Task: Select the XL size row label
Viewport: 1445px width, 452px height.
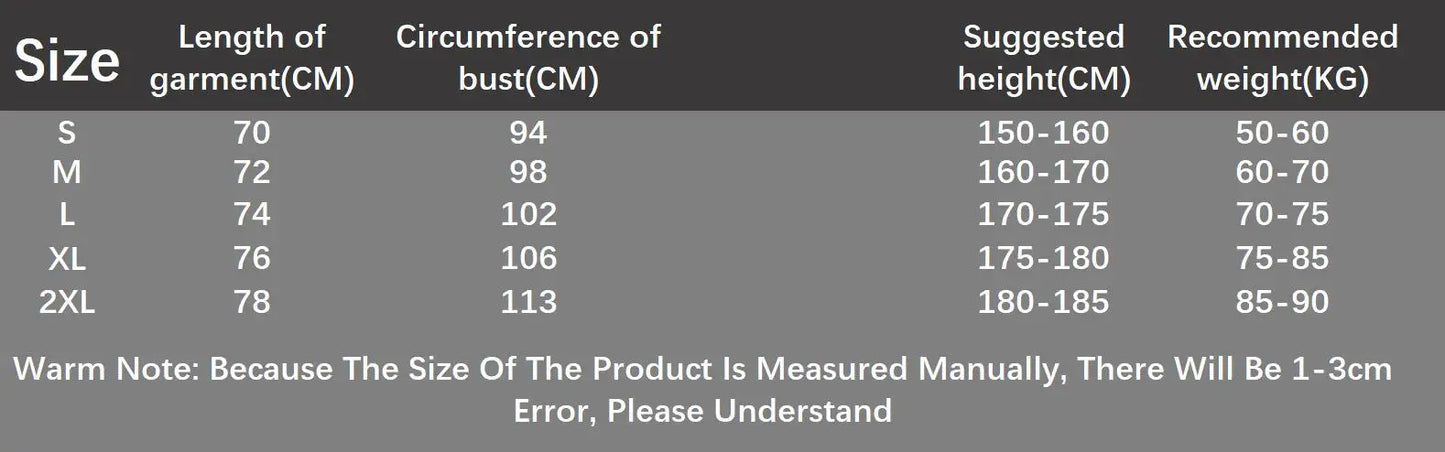Action: click(x=67, y=258)
